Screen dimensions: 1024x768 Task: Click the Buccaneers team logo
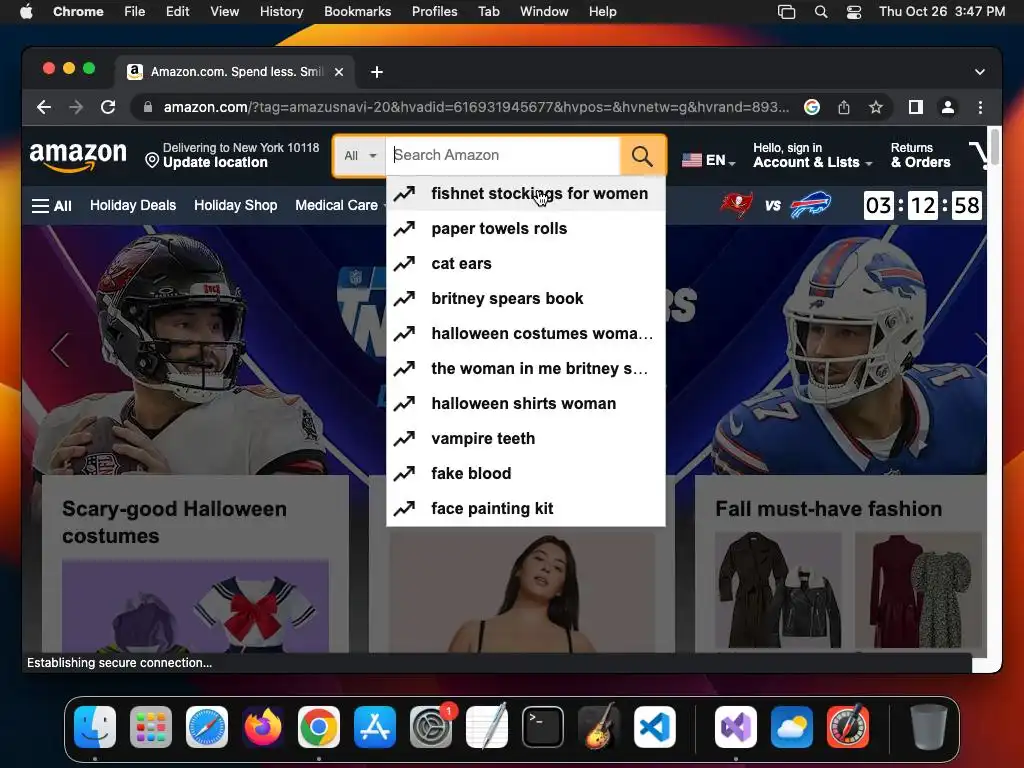[736, 205]
